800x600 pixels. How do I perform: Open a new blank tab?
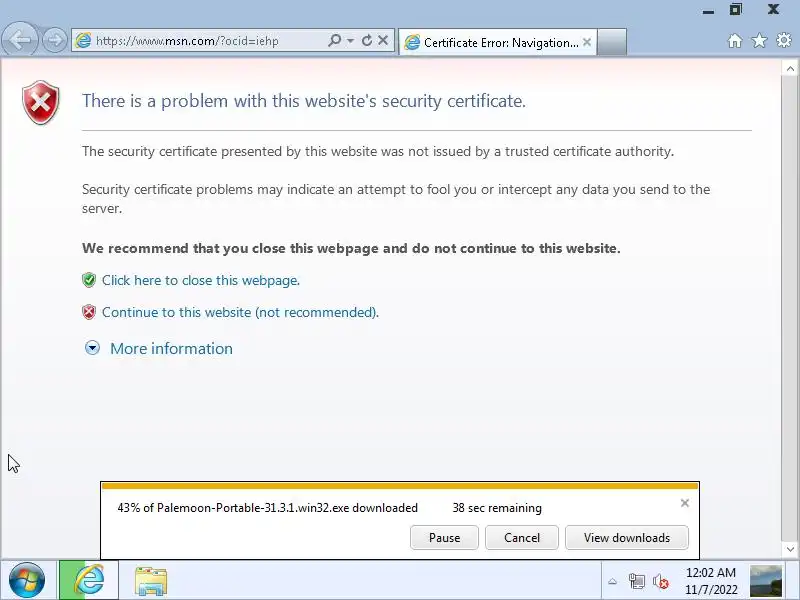coord(612,42)
